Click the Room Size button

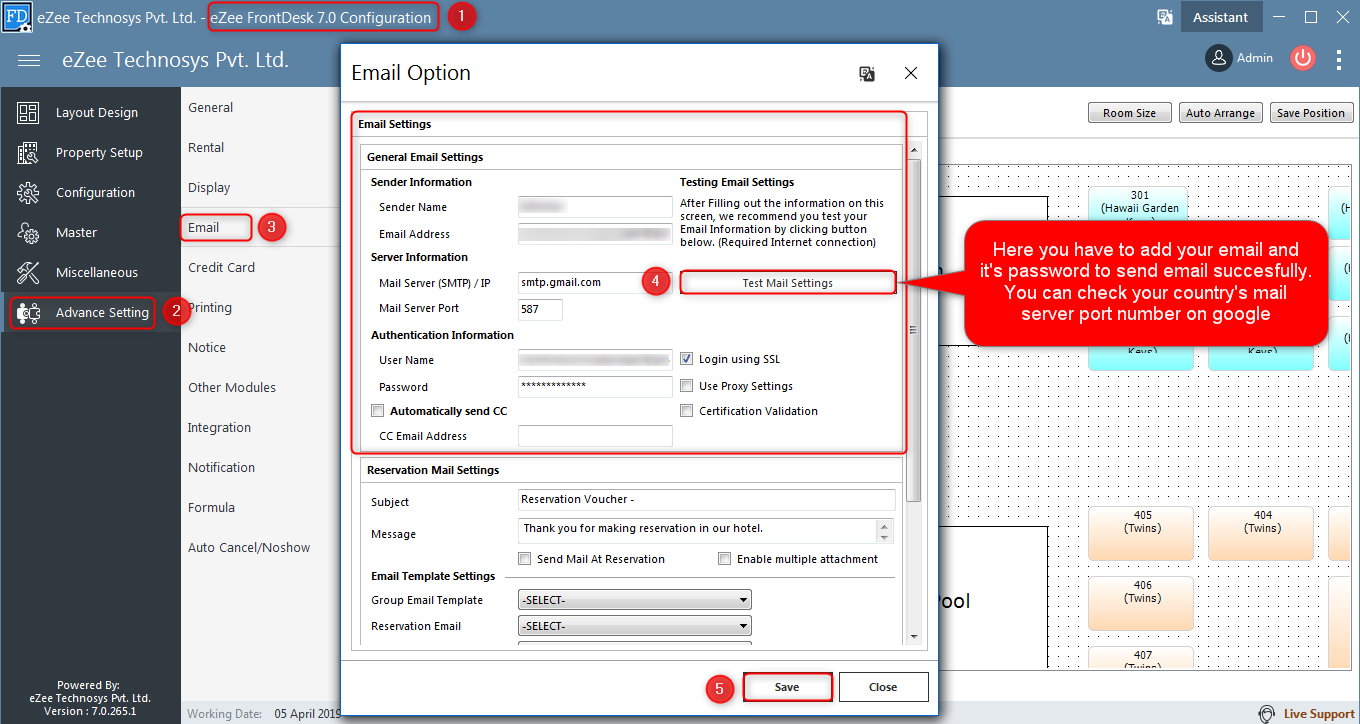(1129, 113)
